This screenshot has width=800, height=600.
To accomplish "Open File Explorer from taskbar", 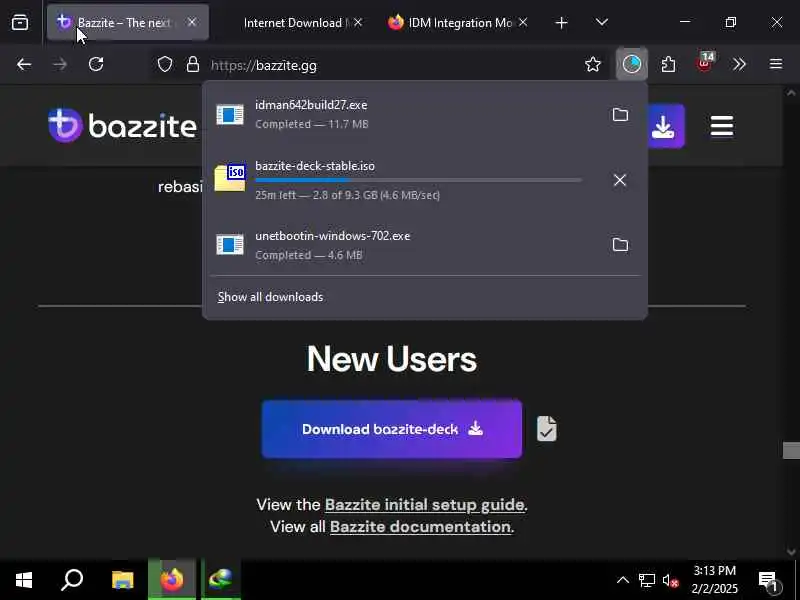I will (x=122, y=580).
